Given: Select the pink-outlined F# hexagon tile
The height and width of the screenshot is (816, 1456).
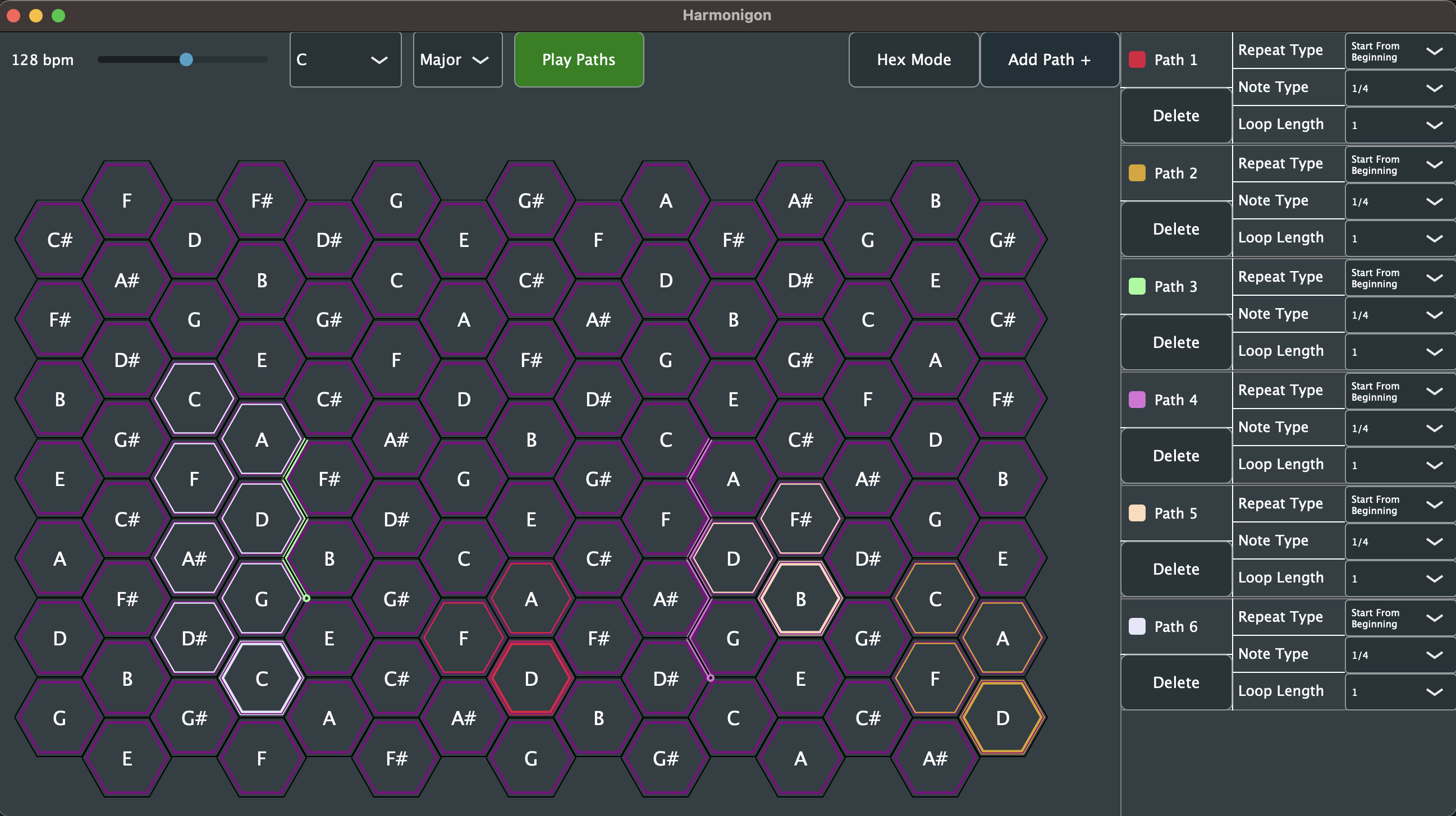Looking at the screenshot, I should [x=800, y=518].
